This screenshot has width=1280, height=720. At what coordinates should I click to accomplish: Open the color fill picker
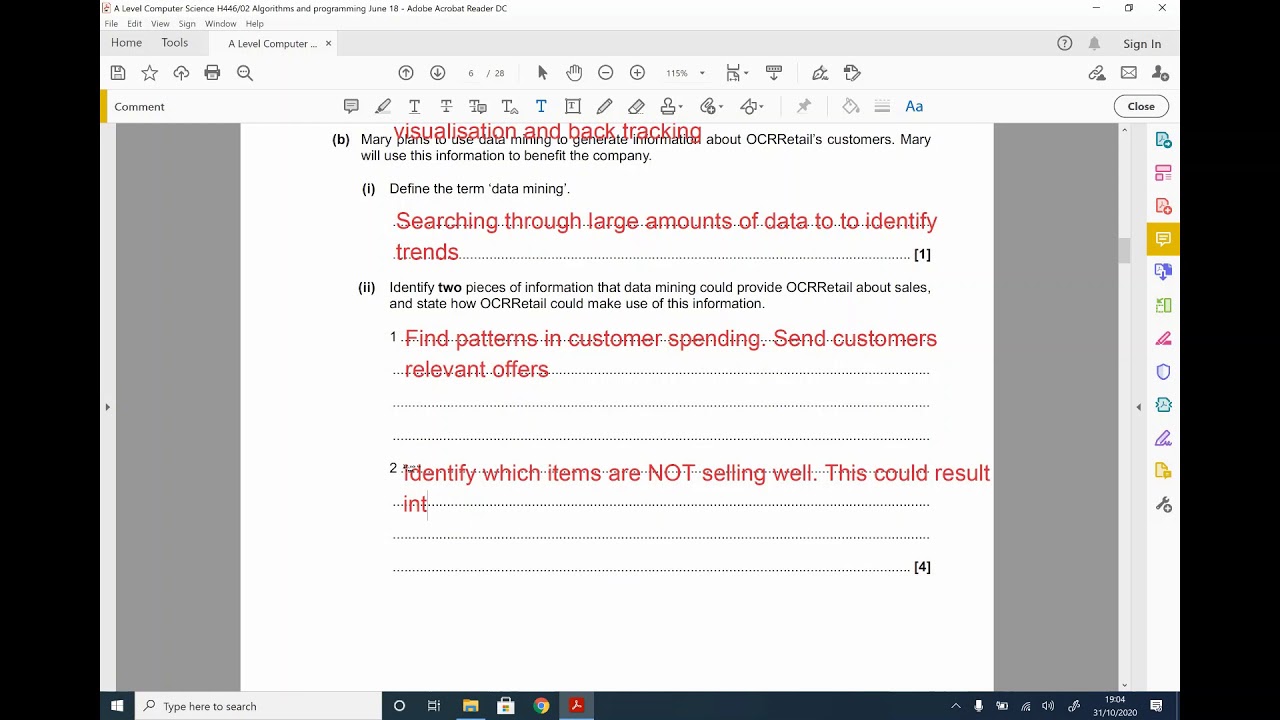coord(851,106)
